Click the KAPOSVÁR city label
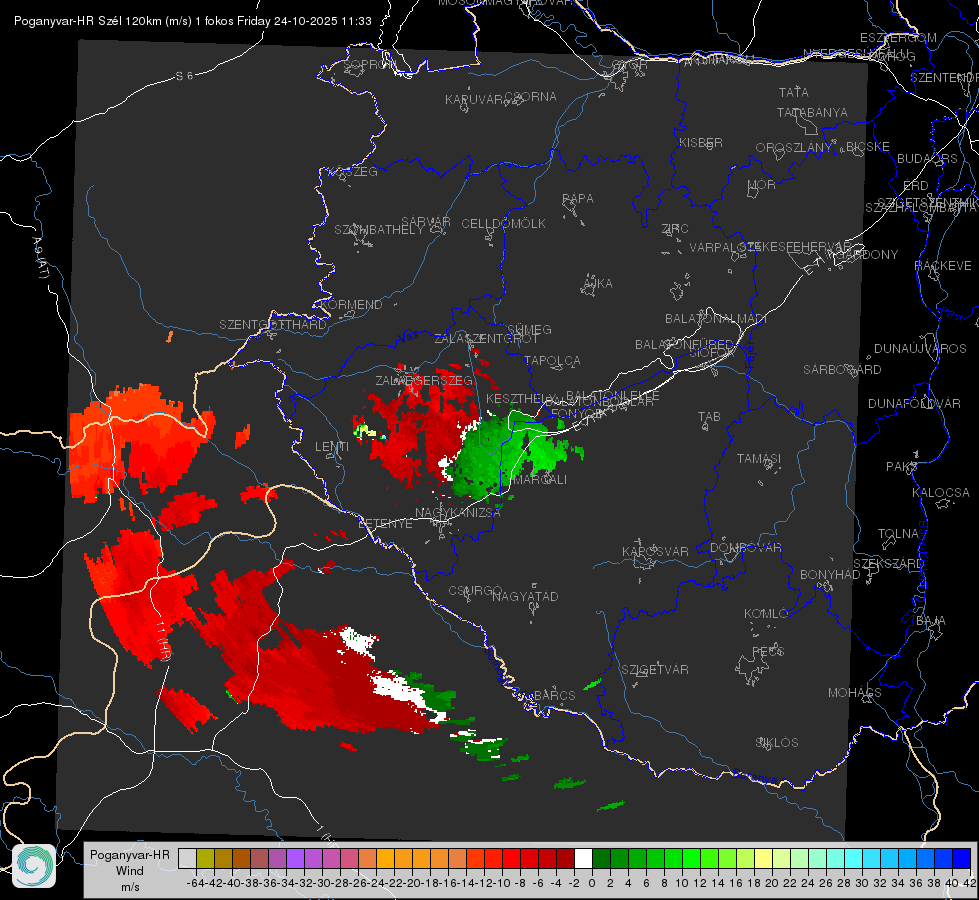Viewport: 979px width, 900px height. pos(655,551)
